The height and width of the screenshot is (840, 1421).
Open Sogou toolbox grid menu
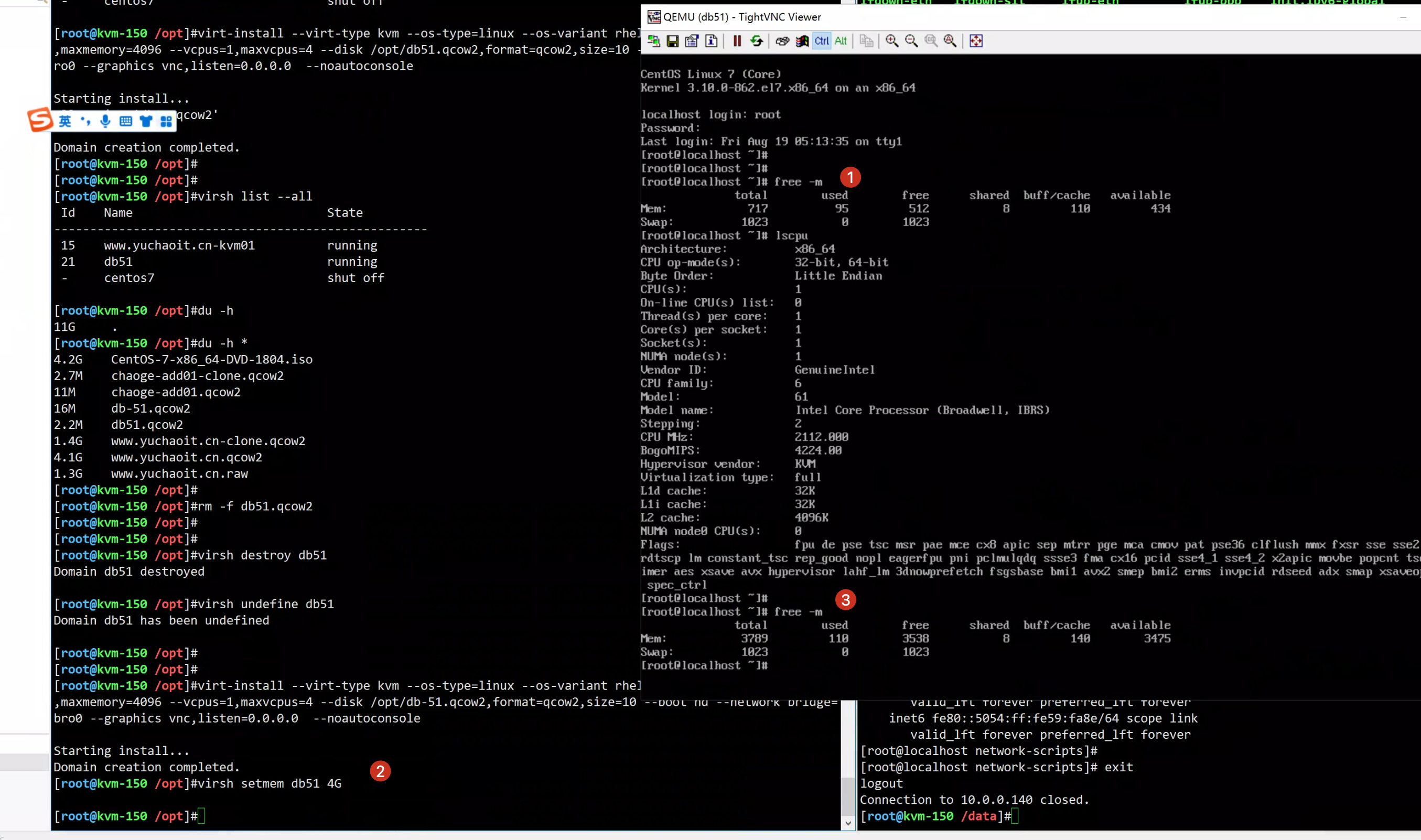[166, 121]
